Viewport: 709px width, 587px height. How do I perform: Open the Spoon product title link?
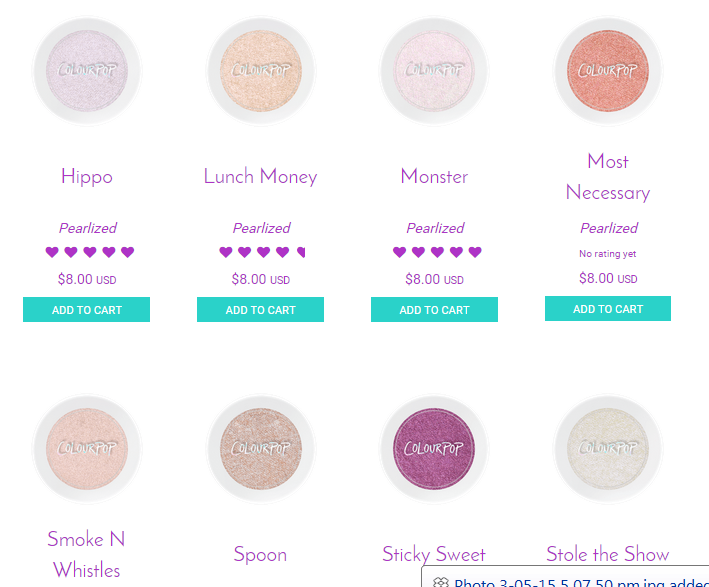(x=260, y=554)
